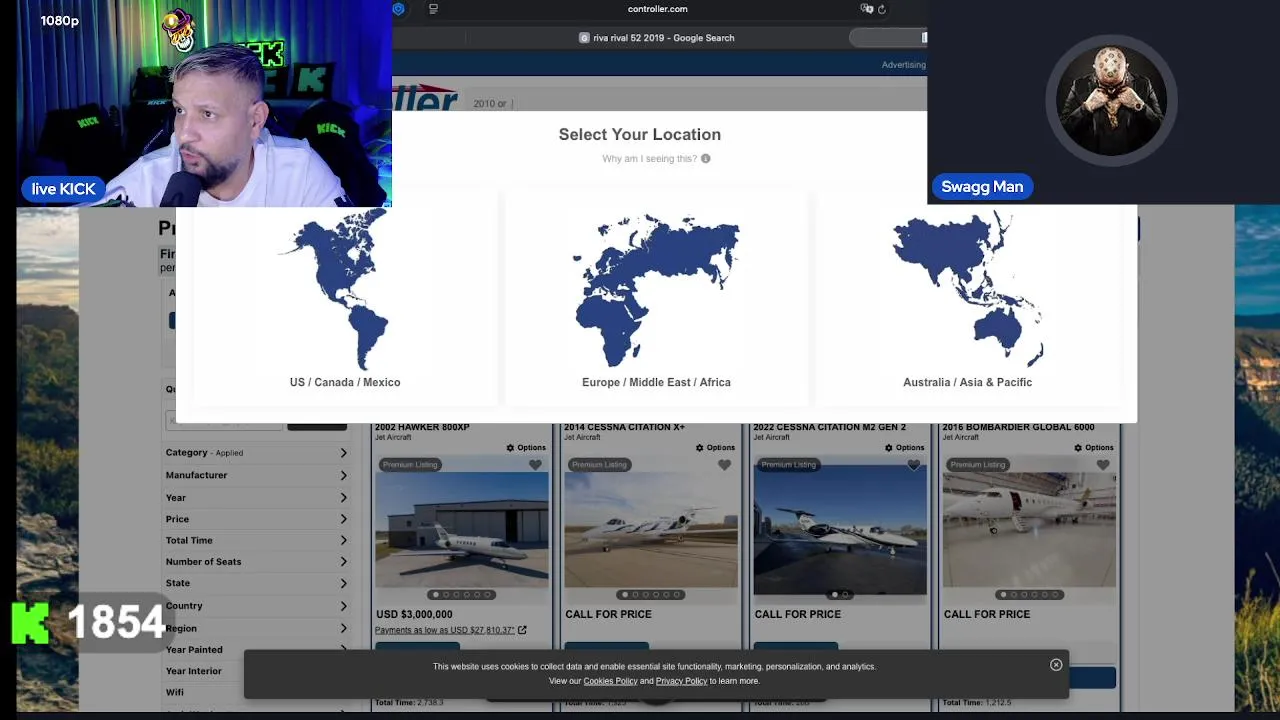The width and height of the screenshot is (1280, 720).
Task: View the Cessna Citation X+ photo
Action: pos(651,530)
